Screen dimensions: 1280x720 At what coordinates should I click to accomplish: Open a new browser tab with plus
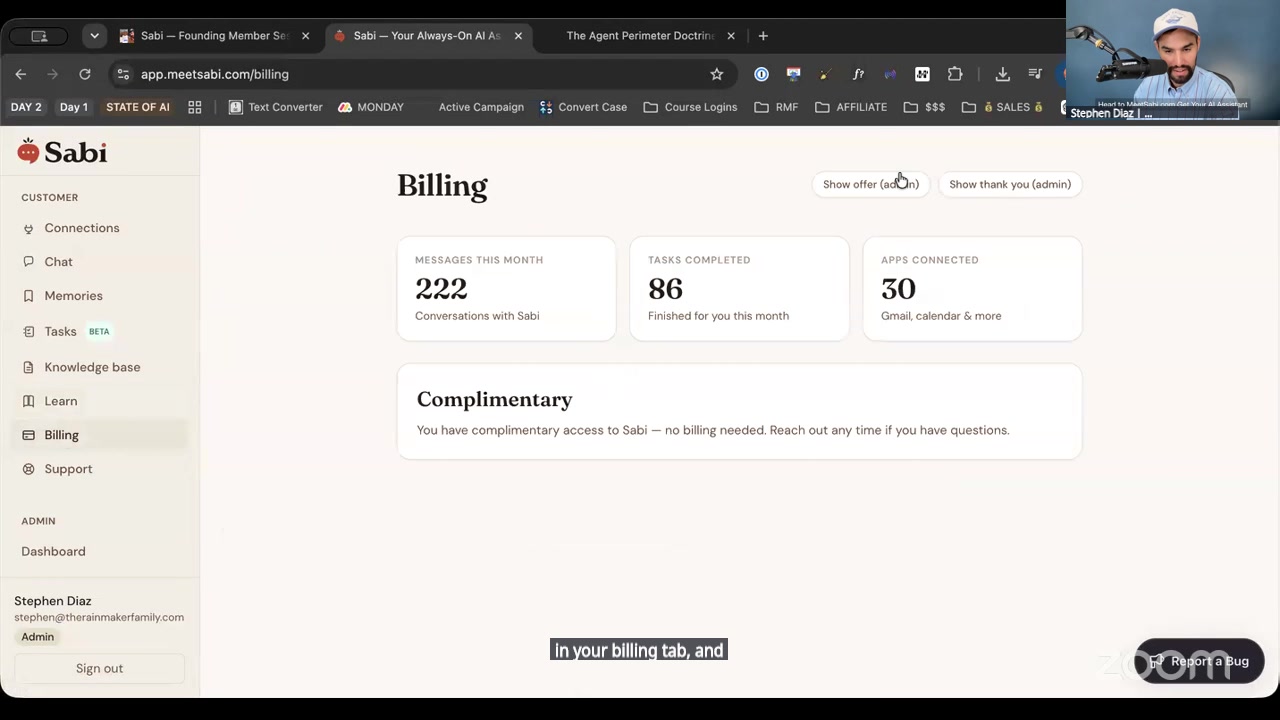click(x=763, y=36)
